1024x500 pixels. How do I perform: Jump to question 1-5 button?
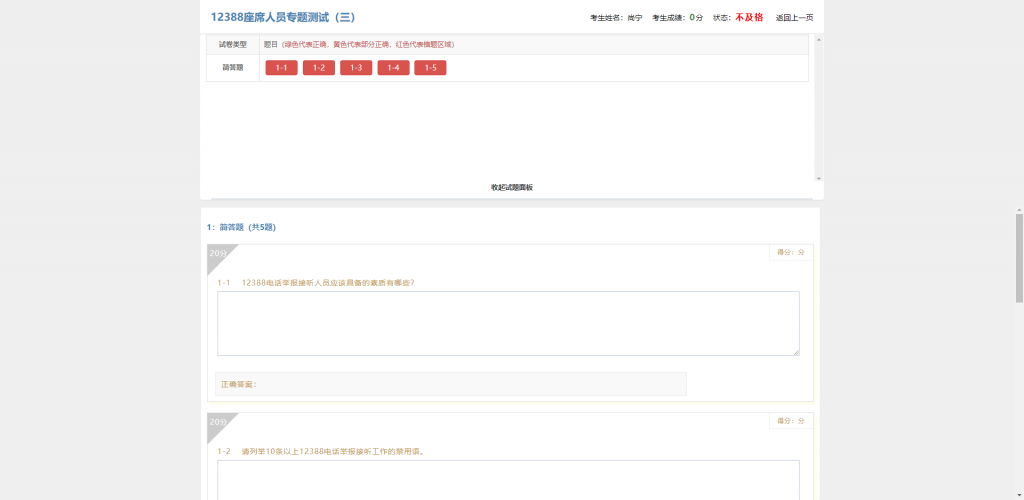[x=430, y=68]
